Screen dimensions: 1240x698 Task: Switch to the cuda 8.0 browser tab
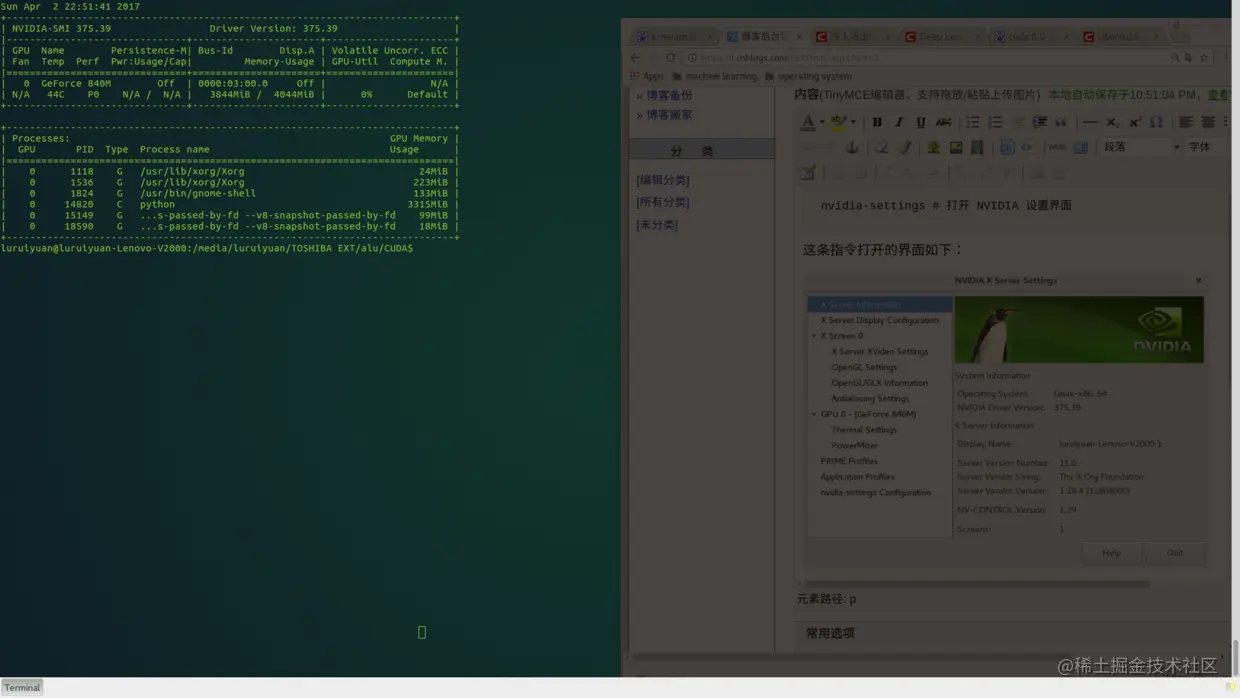coord(1023,36)
